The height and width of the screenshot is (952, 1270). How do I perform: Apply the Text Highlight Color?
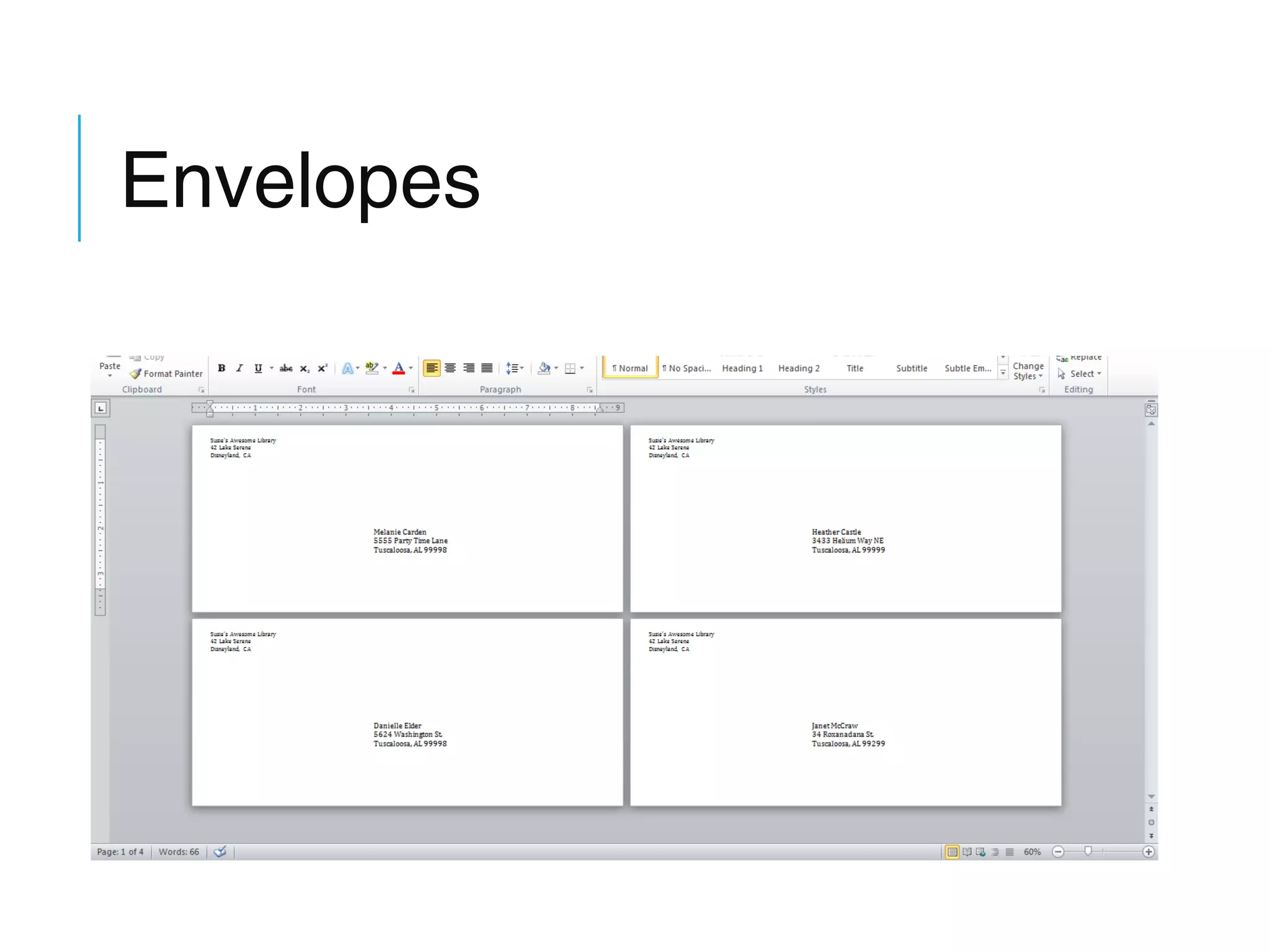pos(371,368)
